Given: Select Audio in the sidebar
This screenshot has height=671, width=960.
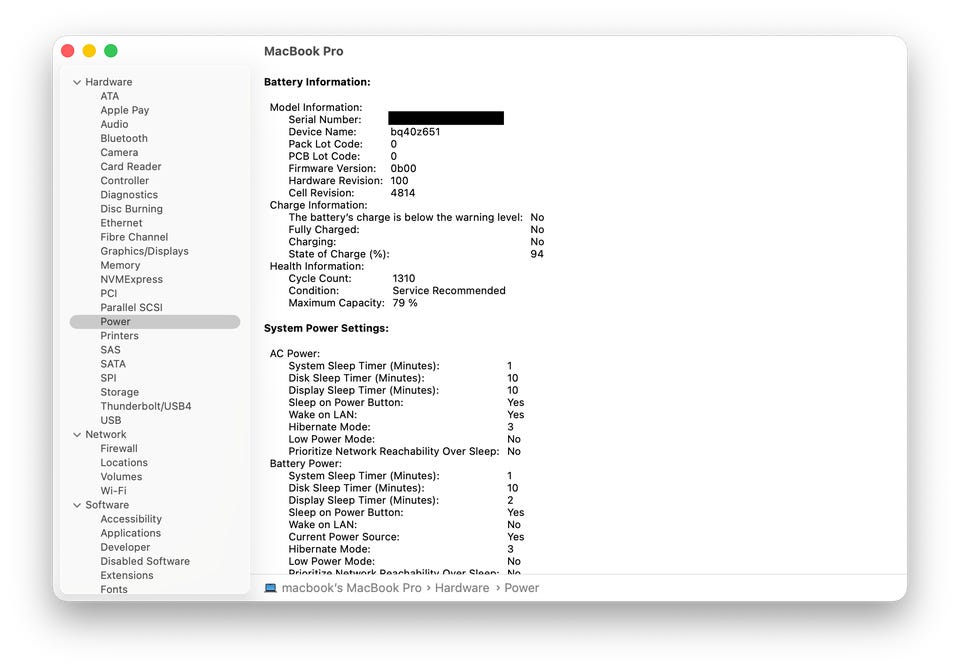Looking at the screenshot, I should [114, 124].
